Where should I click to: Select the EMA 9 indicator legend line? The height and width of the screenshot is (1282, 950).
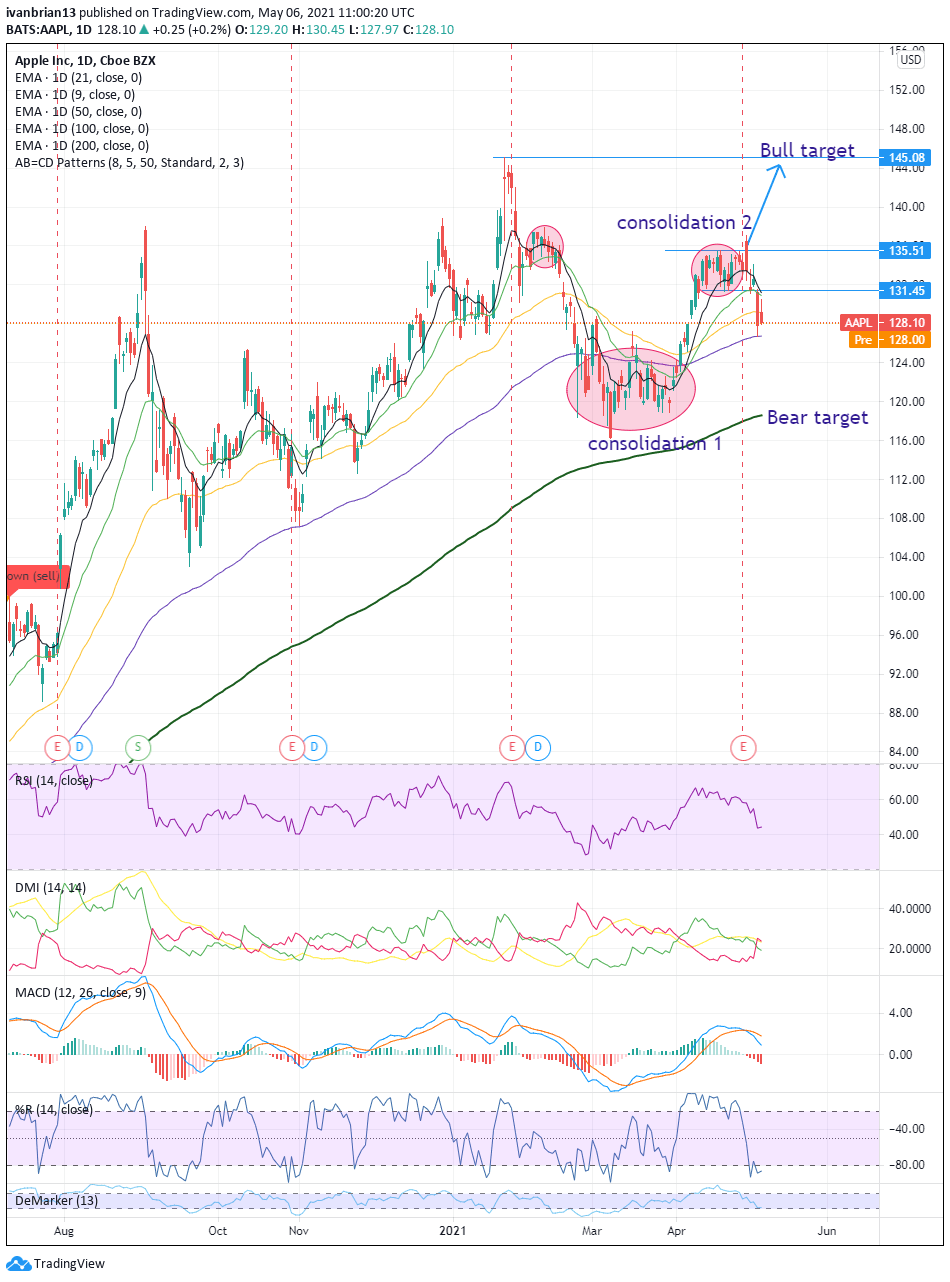(x=75, y=94)
